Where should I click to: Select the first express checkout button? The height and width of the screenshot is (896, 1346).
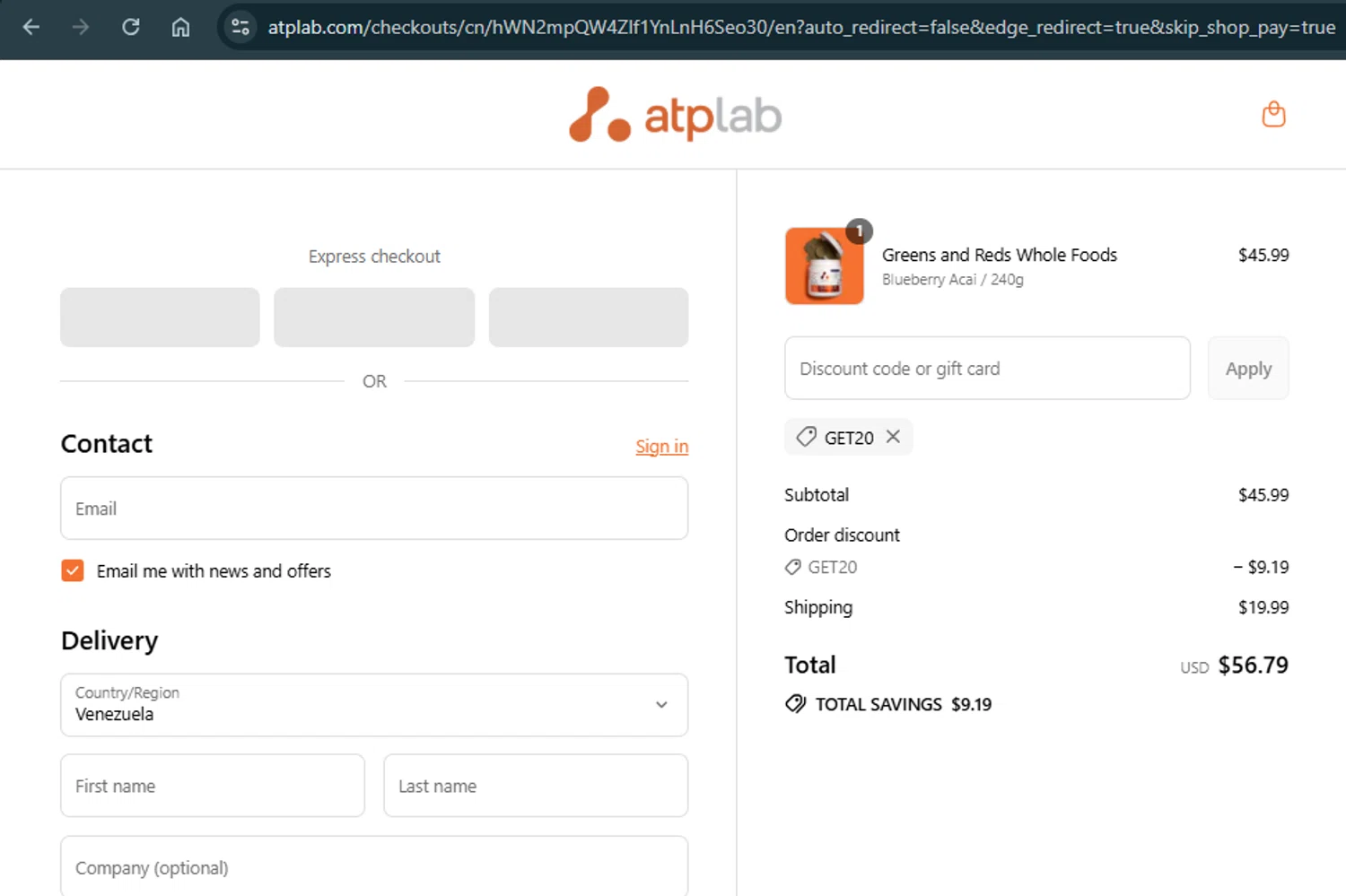tap(160, 317)
